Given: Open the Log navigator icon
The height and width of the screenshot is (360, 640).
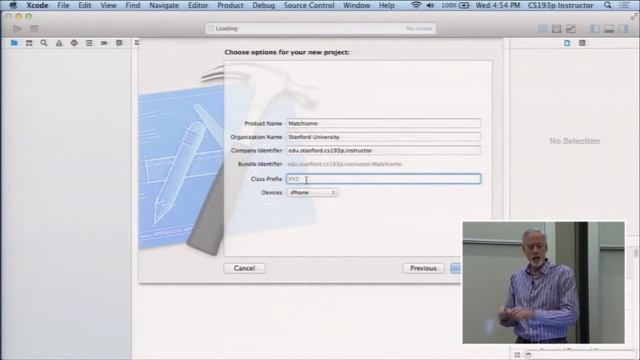Looking at the screenshot, I should pos(119,43).
